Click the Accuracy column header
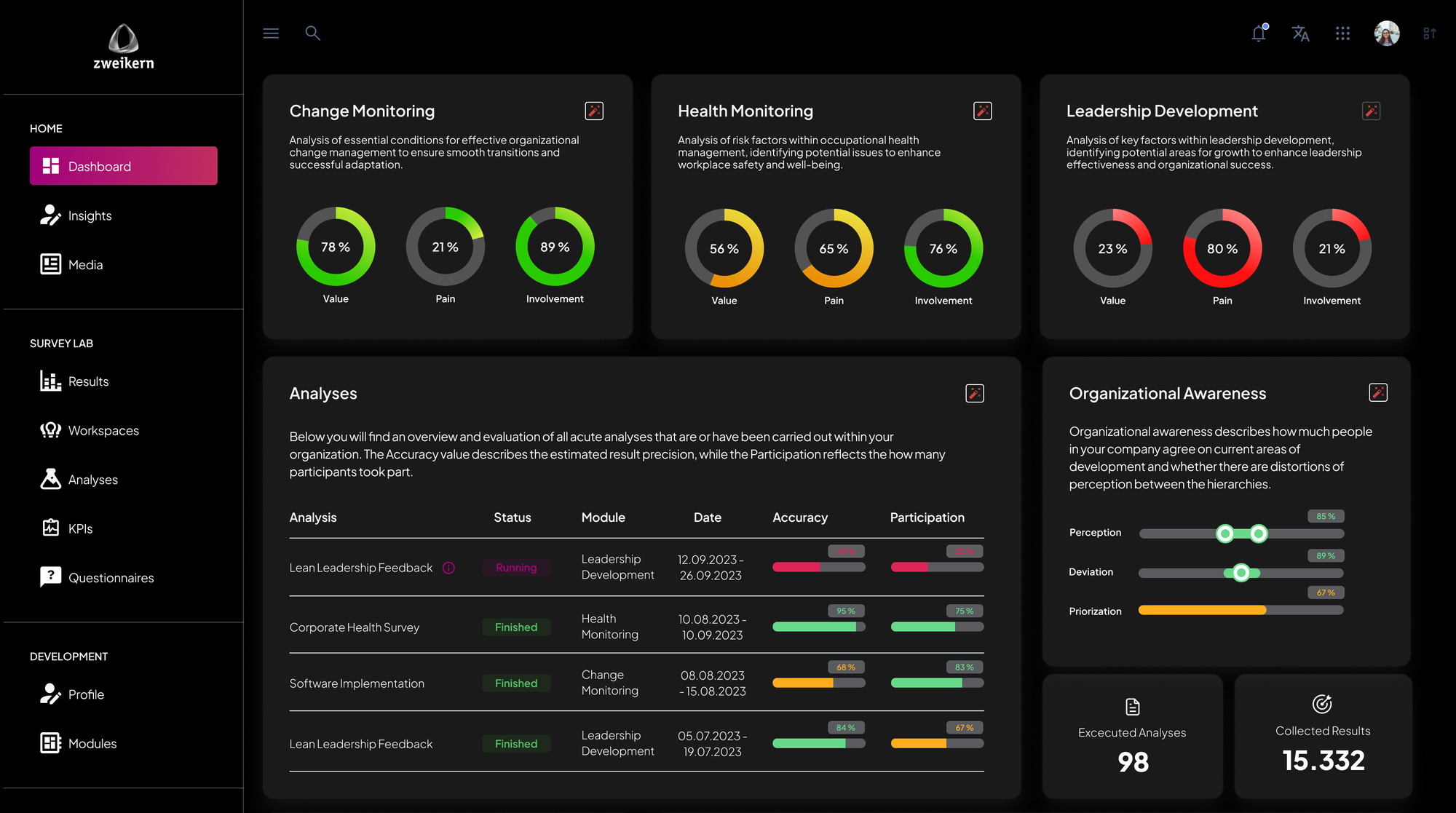1456x813 pixels. 800,517
